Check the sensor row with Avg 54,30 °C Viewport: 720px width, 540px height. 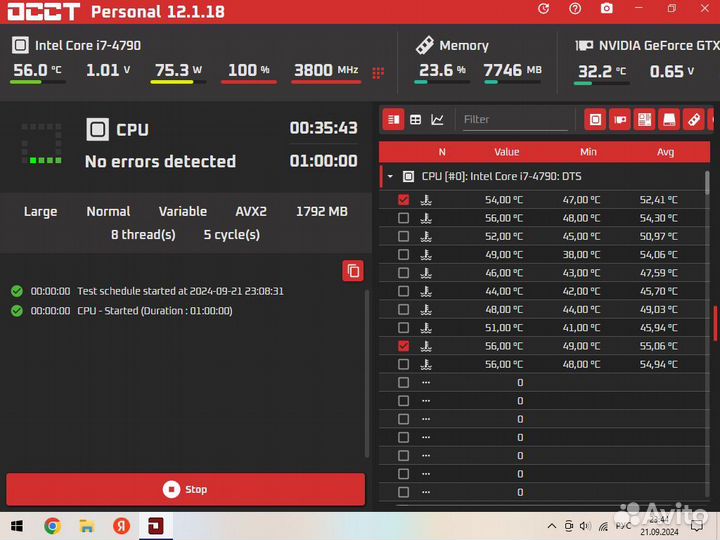click(404, 218)
